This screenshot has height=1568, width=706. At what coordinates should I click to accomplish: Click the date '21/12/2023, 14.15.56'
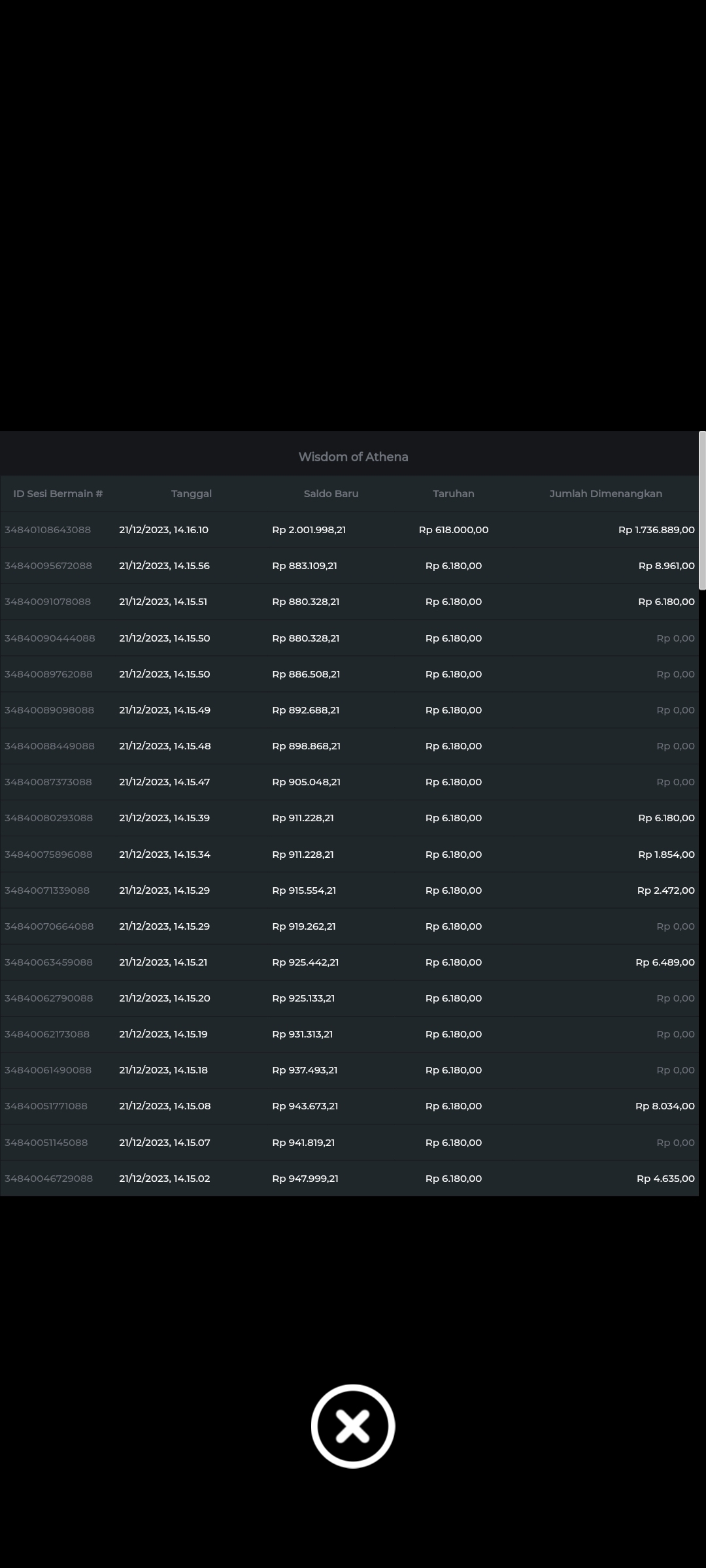[165, 566]
